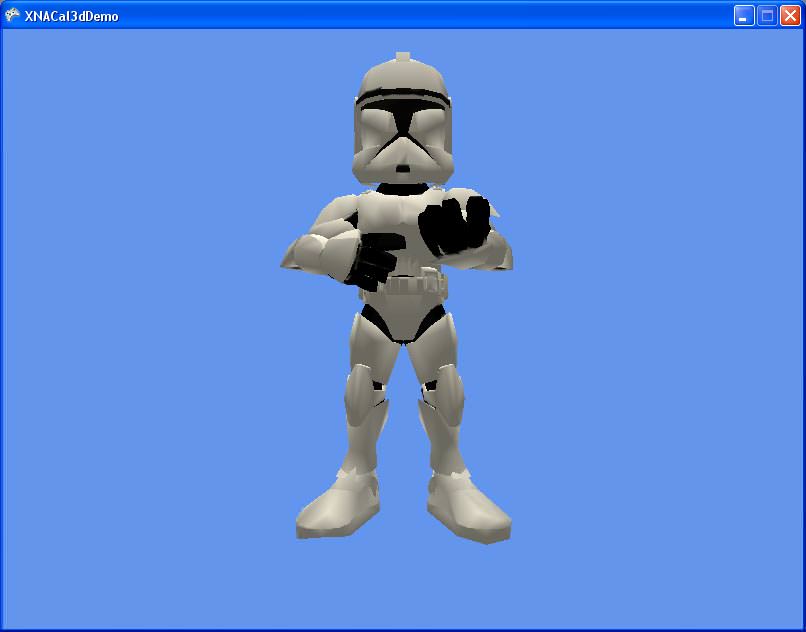Close the XNACal3dDemo window

pyautogui.click(x=790, y=16)
